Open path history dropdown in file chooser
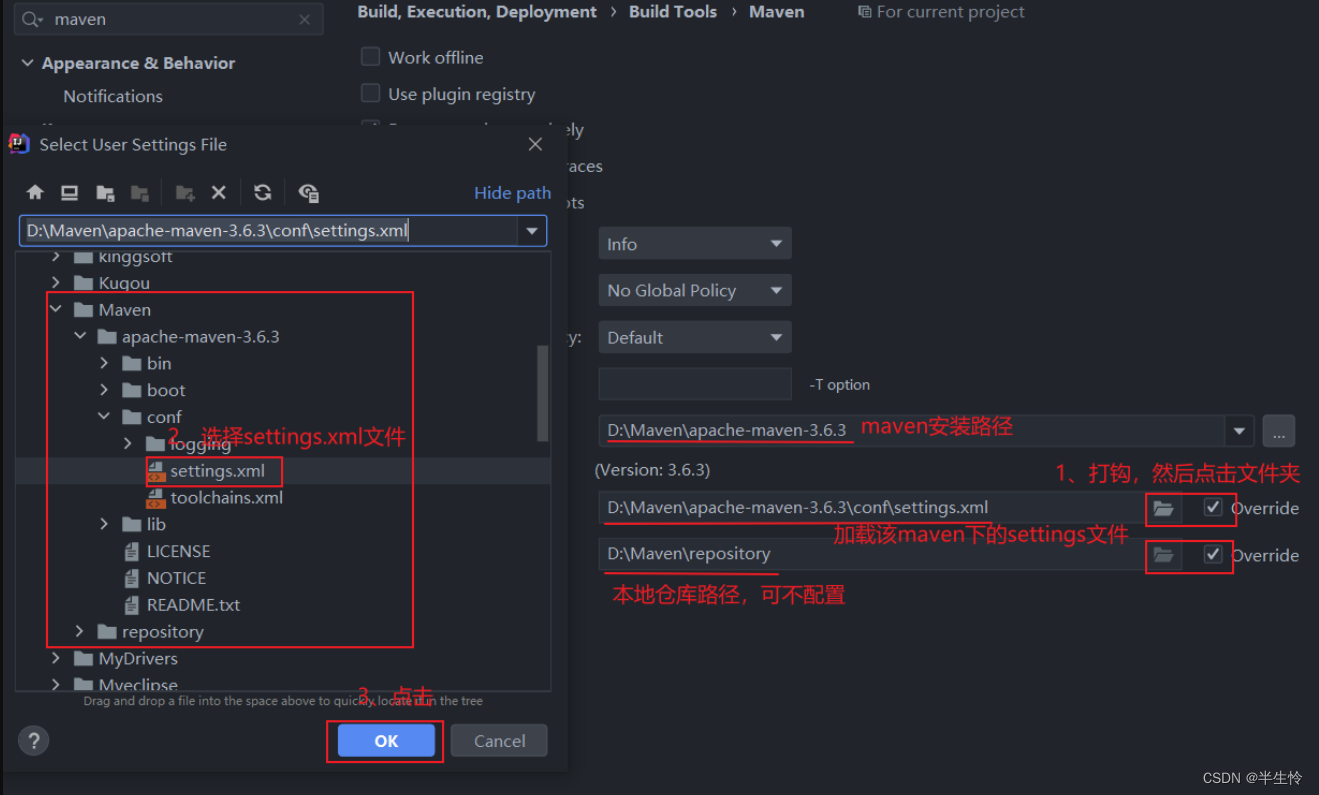The height and width of the screenshot is (795, 1319). coord(532,231)
